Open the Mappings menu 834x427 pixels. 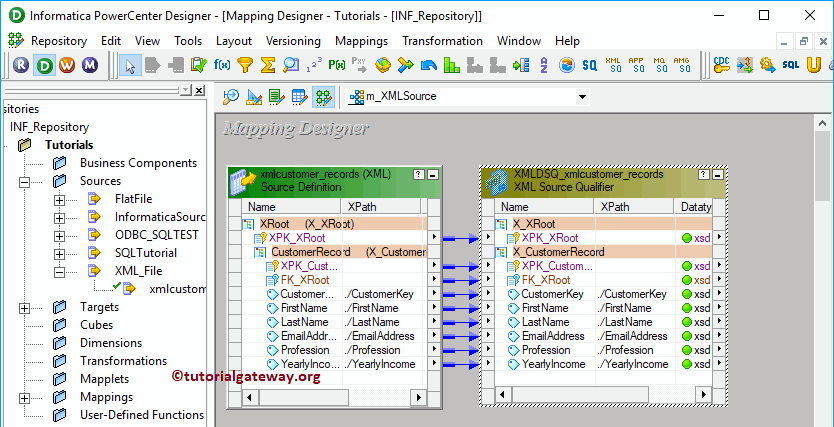click(361, 41)
